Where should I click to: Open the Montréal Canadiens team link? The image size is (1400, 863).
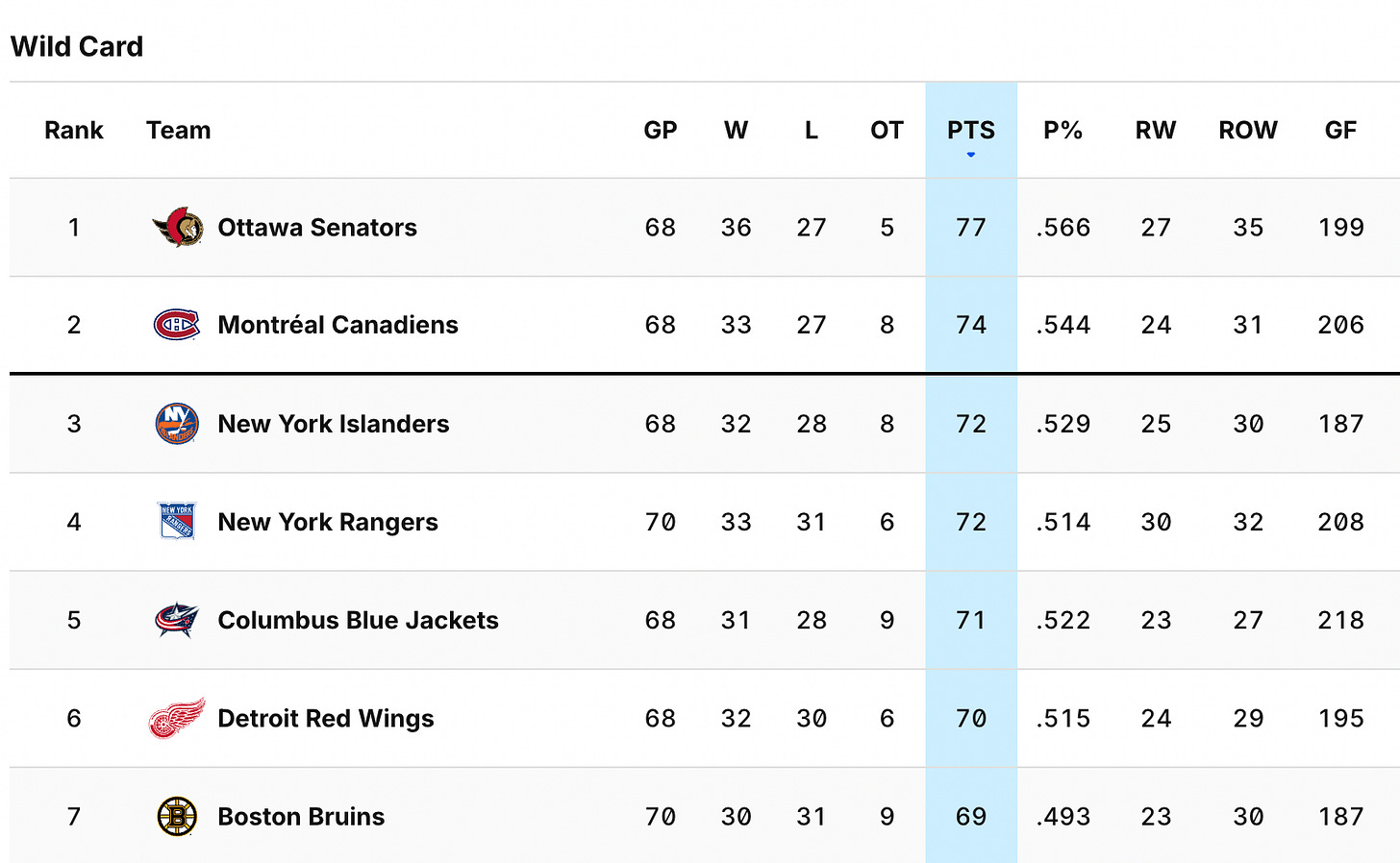click(x=337, y=325)
